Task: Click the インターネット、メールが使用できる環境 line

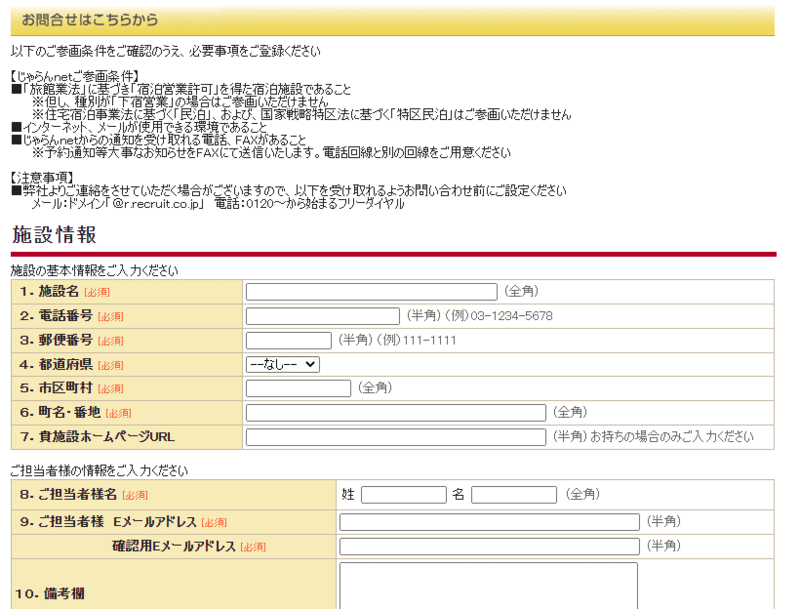Action: coord(139,127)
